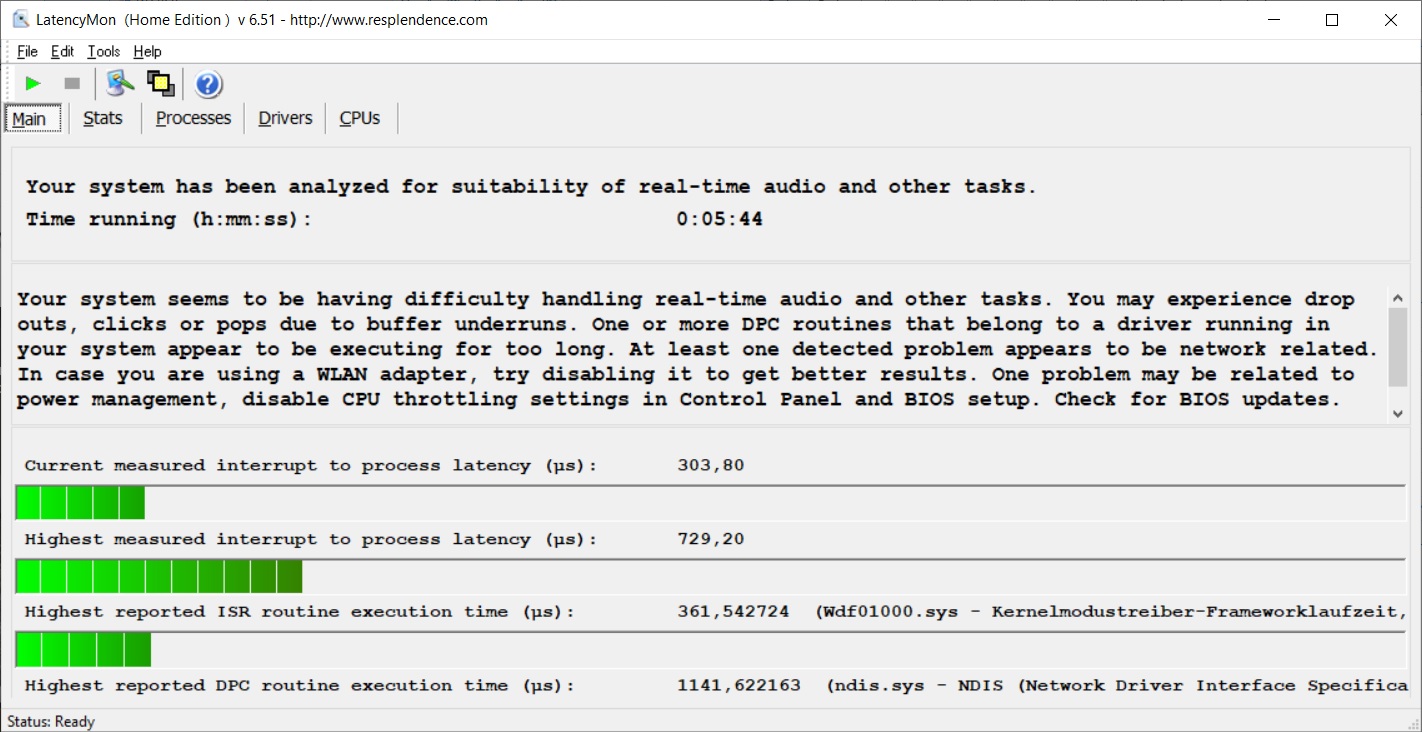Open the File menu
Image resolution: width=1422 pixels, height=732 pixels.
pos(27,52)
